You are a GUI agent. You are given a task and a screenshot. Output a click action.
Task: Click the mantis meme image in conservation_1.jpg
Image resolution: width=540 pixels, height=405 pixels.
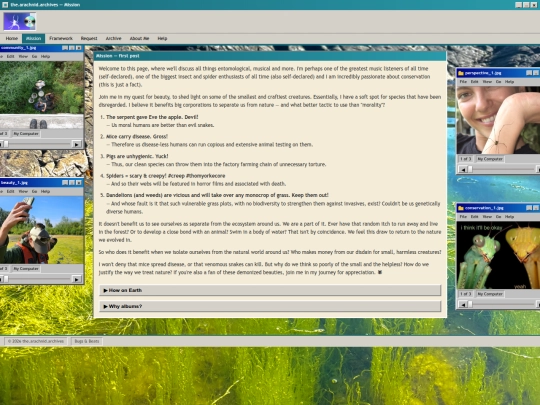pos(498,255)
